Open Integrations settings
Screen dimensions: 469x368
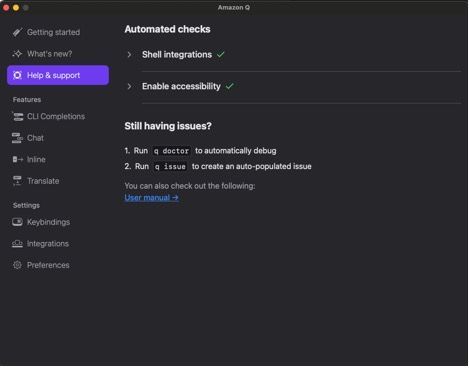pos(48,244)
